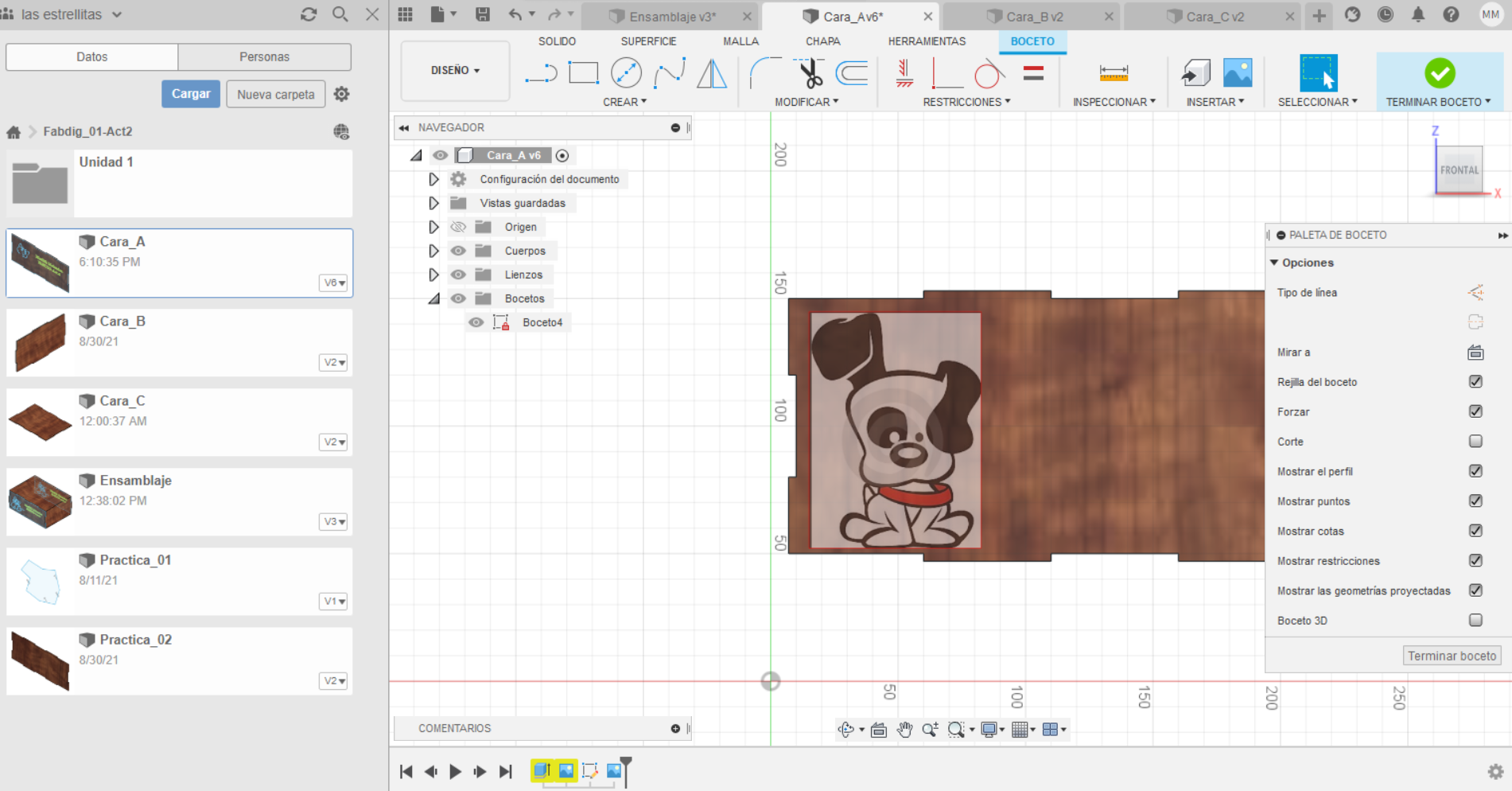Screen dimensions: 1512x791
Task: Toggle Mostrar cotas checkbox
Action: coord(1475,531)
